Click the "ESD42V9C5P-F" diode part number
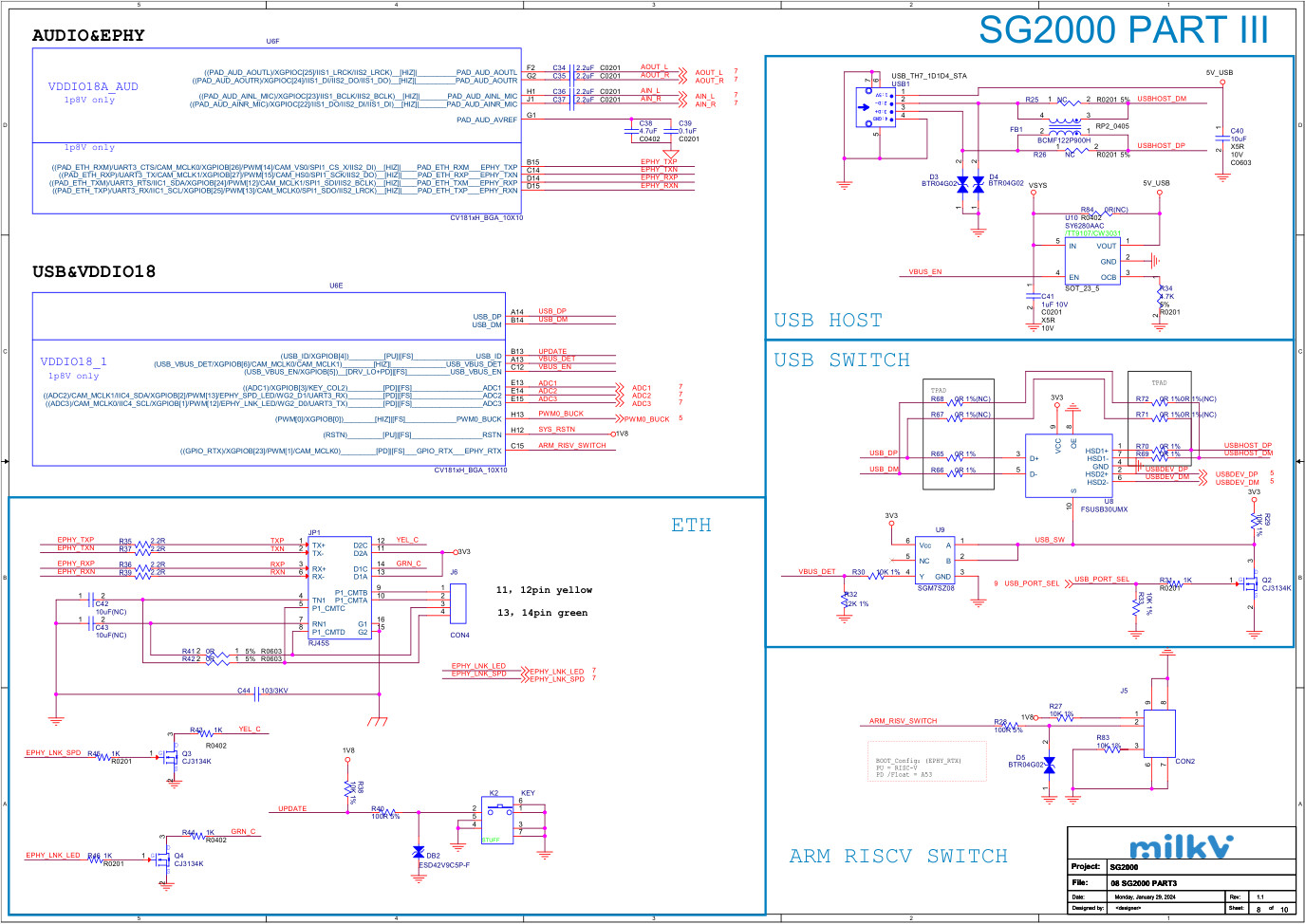This screenshot has height=924, width=1305. pos(444,865)
